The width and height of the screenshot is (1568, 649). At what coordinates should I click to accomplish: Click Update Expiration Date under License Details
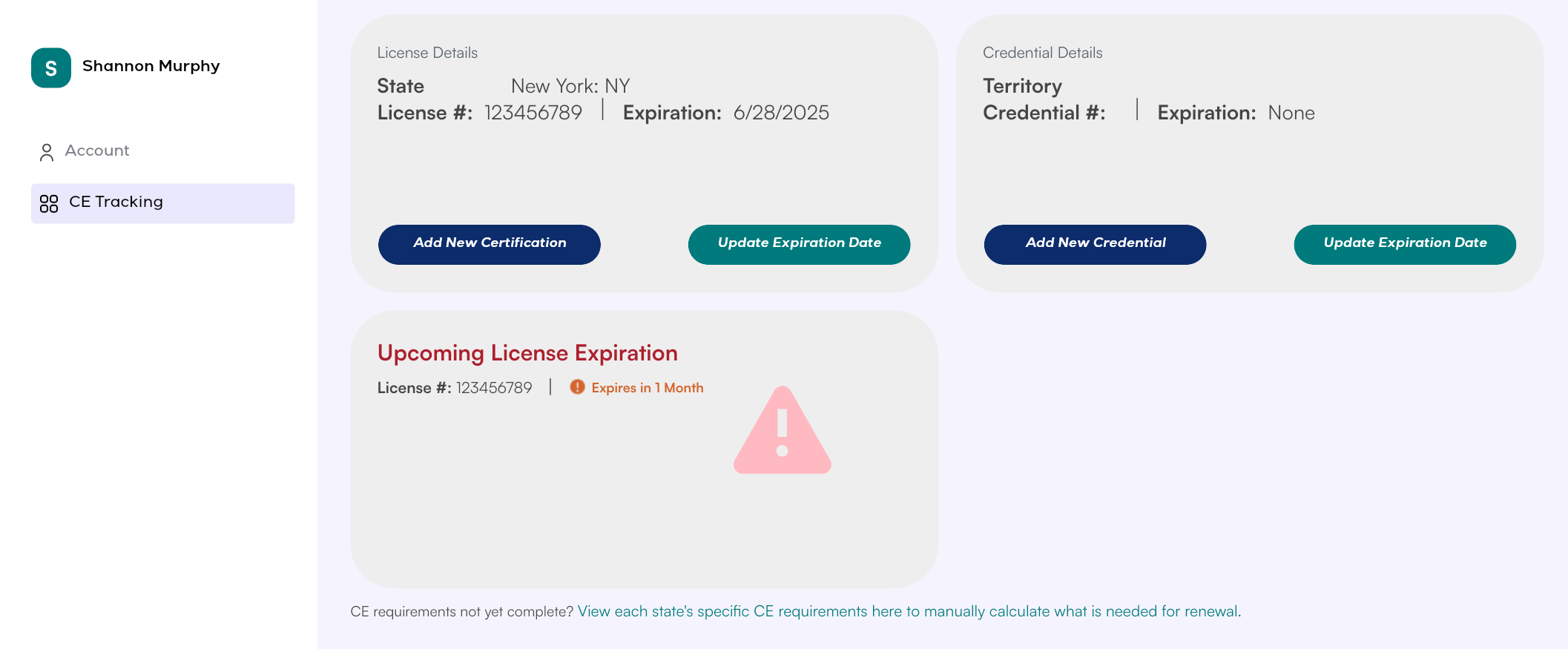point(799,244)
